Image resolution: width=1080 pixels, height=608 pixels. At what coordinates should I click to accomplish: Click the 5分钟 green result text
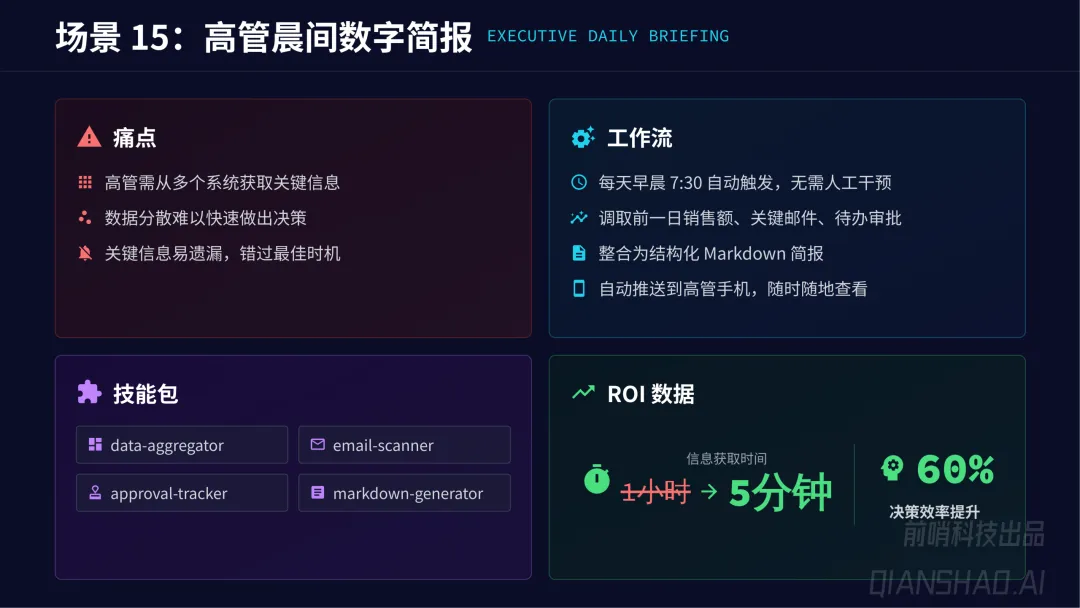780,492
